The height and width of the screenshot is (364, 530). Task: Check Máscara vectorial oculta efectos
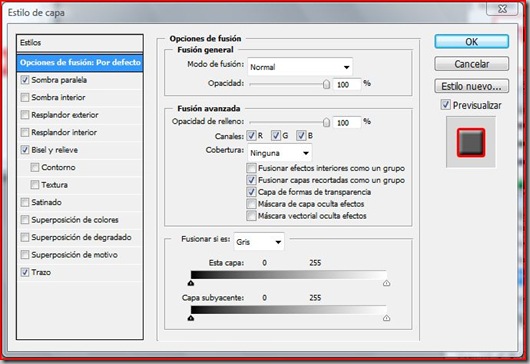[x=251, y=216]
